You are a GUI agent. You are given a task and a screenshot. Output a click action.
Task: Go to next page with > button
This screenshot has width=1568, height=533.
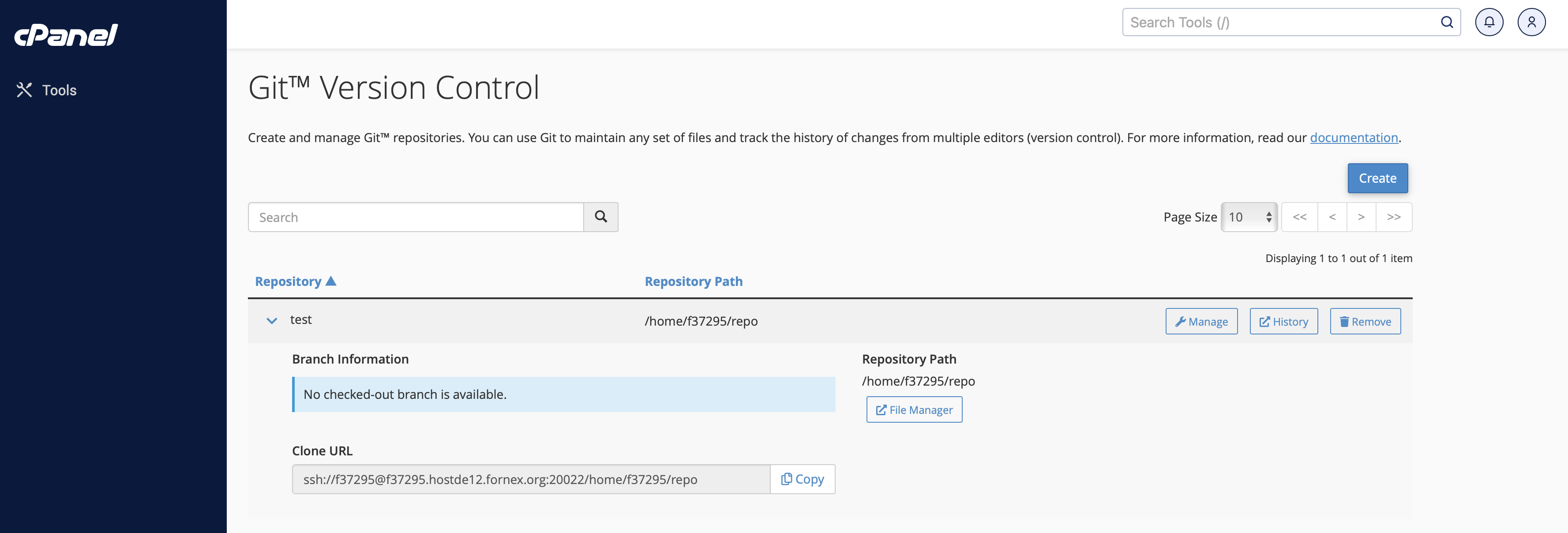pos(1361,217)
